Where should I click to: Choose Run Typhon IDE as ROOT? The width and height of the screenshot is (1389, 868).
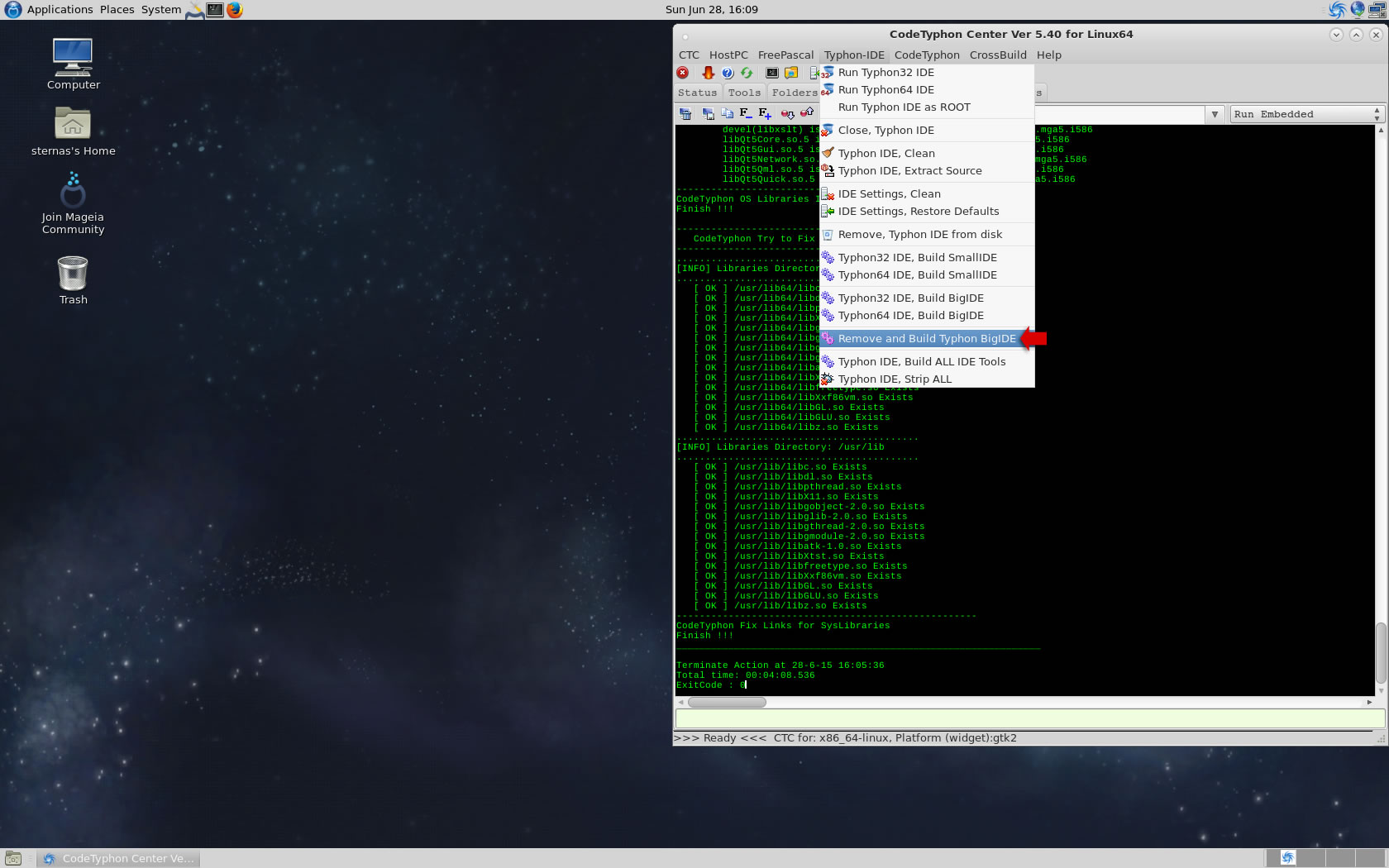[927, 107]
